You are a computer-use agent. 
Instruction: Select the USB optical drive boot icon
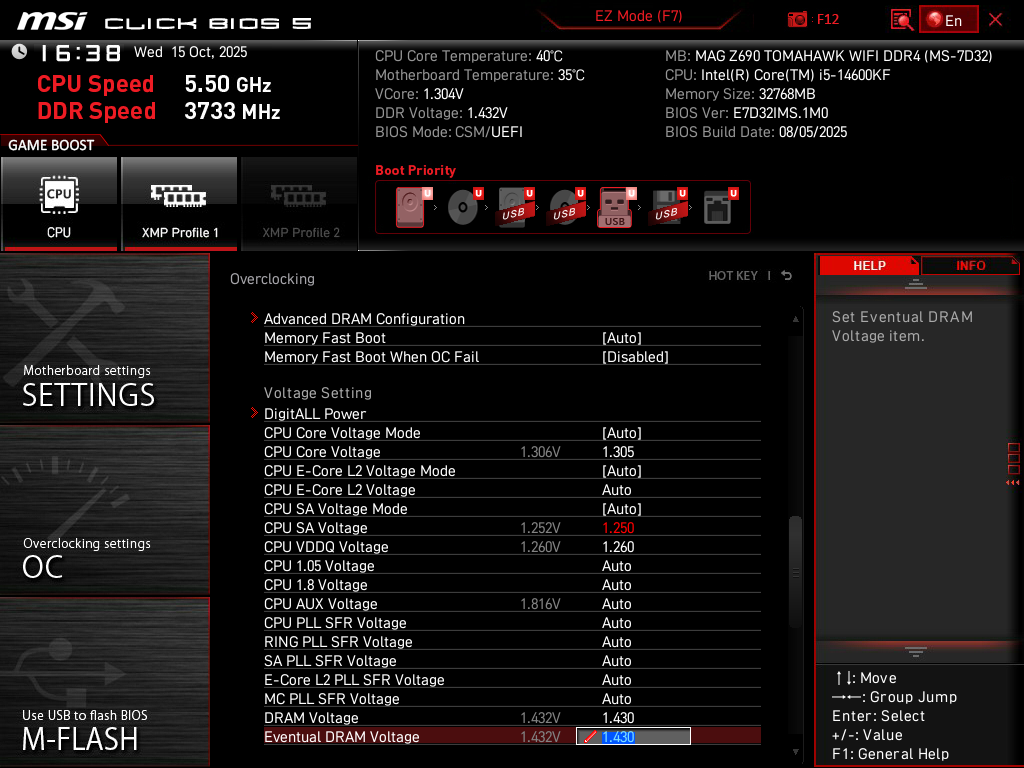pos(567,207)
